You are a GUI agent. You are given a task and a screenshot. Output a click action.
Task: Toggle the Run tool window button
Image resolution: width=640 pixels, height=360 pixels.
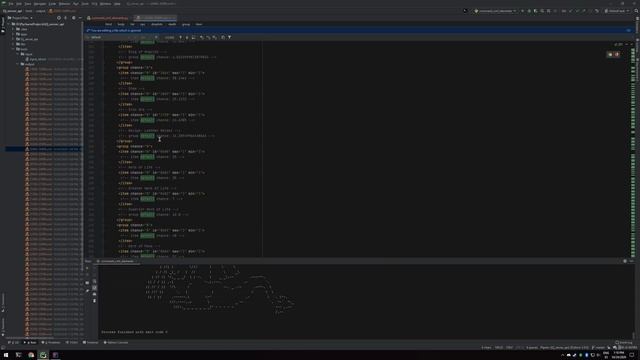coord(30,343)
